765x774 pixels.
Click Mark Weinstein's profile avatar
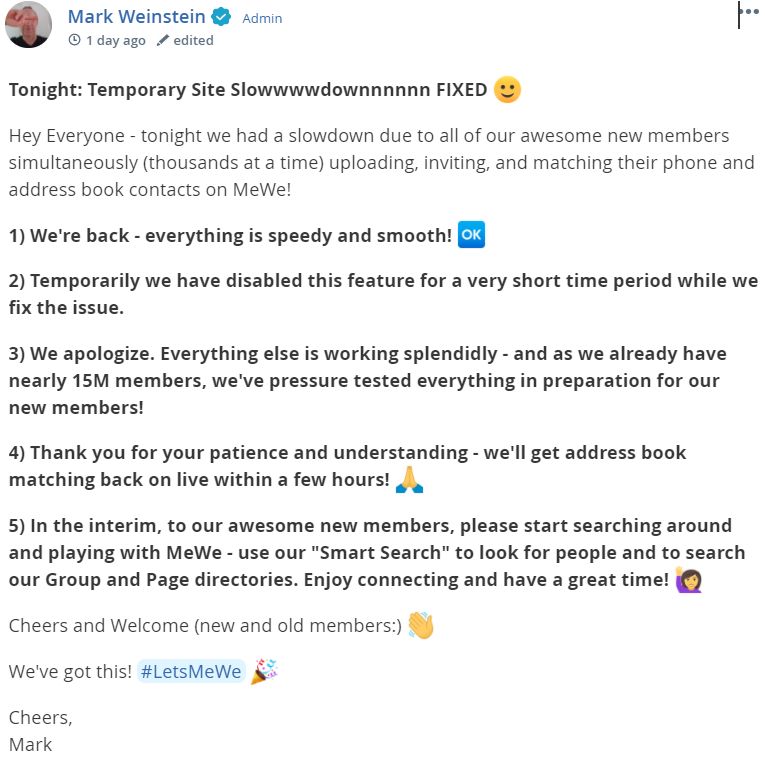coord(28,25)
